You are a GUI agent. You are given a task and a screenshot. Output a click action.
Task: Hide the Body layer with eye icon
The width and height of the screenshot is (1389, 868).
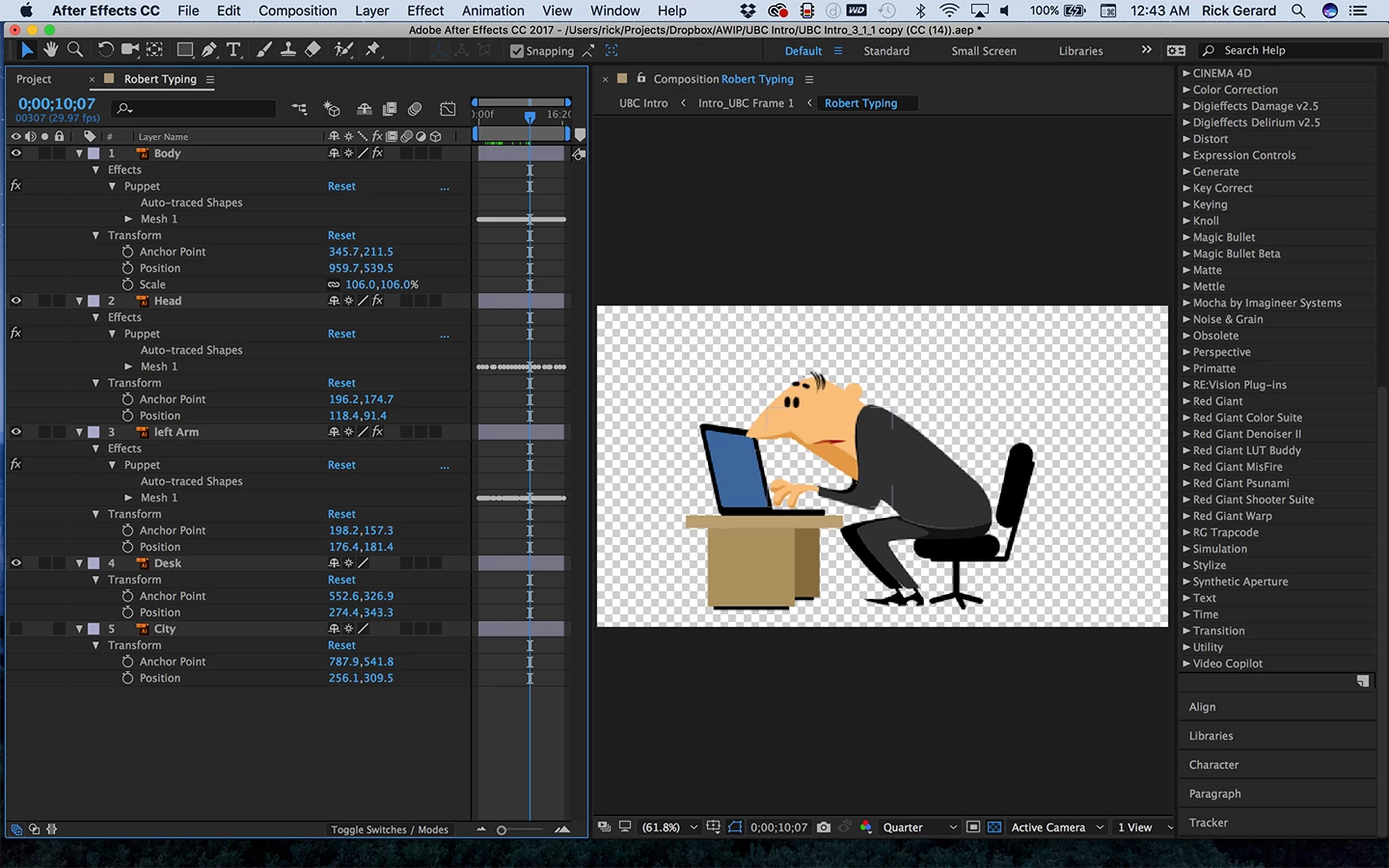pyautogui.click(x=15, y=153)
